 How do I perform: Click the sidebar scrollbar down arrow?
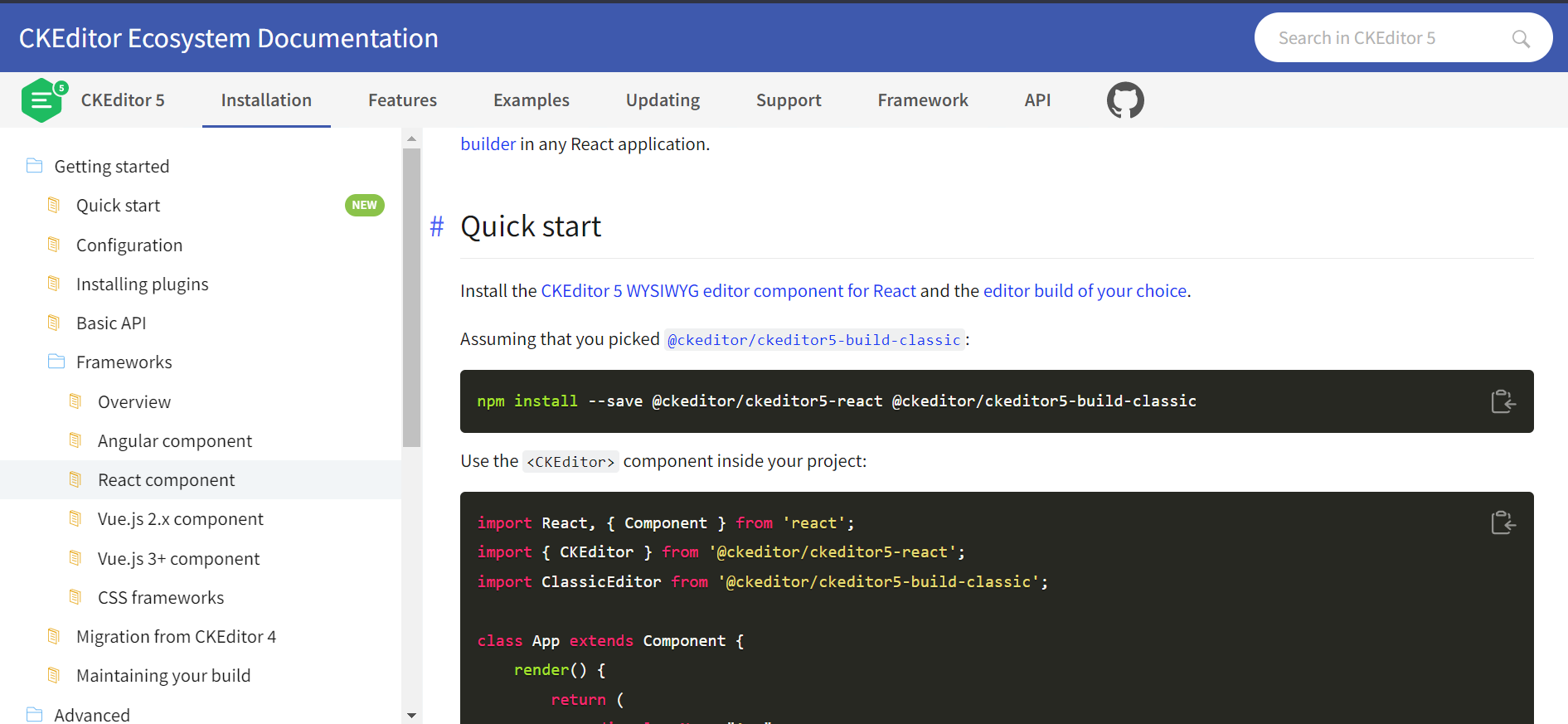[x=411, y=715]
